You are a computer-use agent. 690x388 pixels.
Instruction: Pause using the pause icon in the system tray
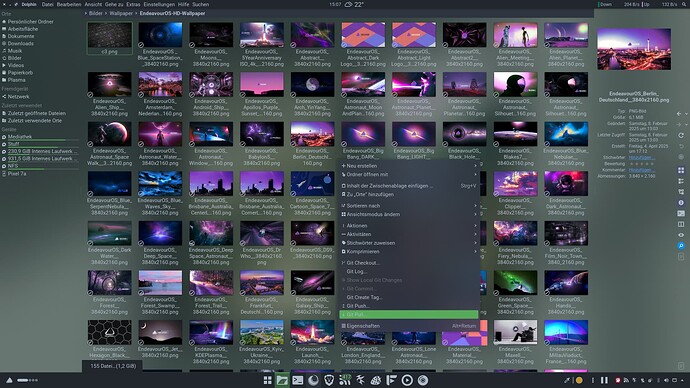(604, 380)
